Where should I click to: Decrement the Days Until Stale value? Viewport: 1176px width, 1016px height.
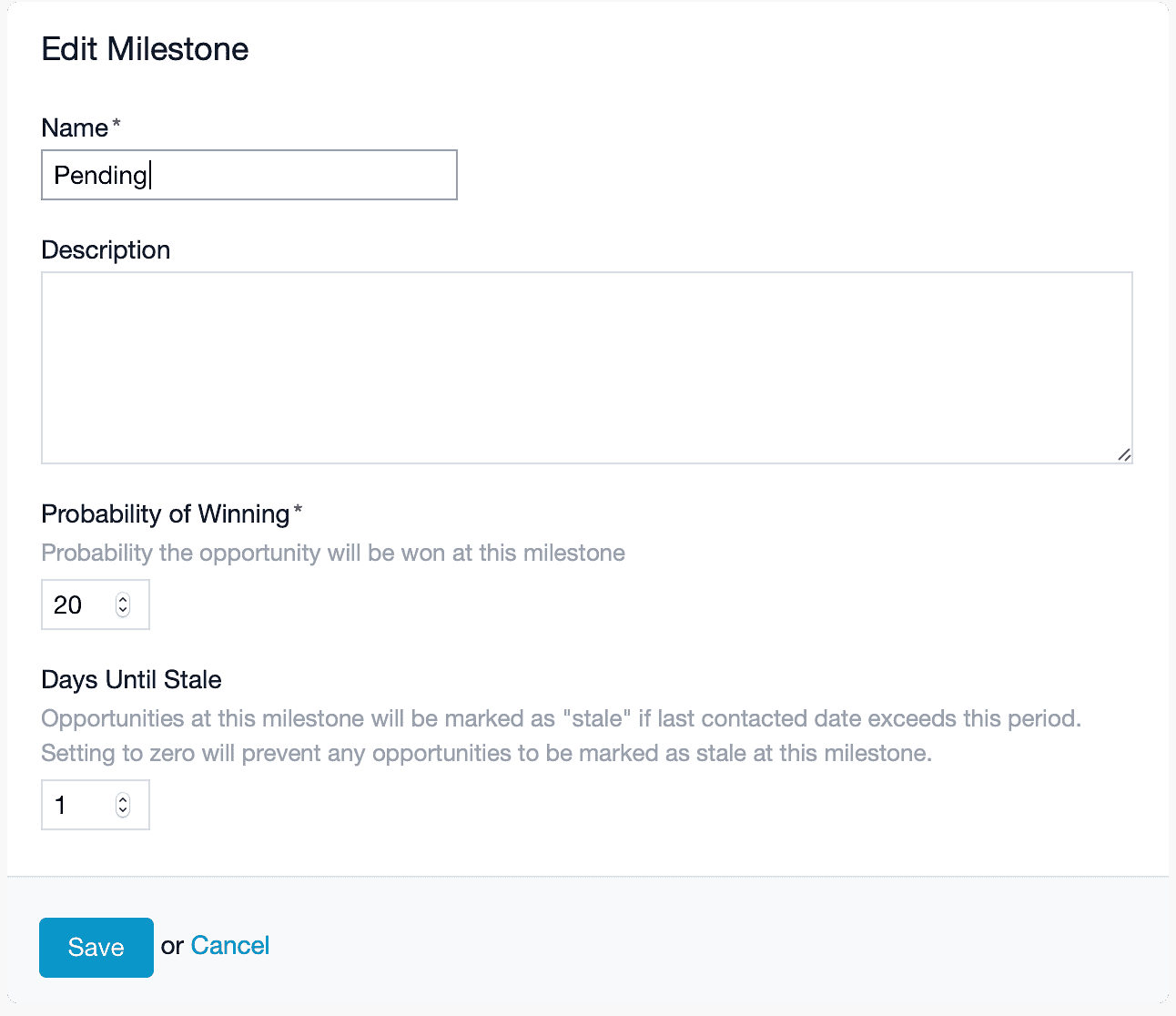point(123,811)
